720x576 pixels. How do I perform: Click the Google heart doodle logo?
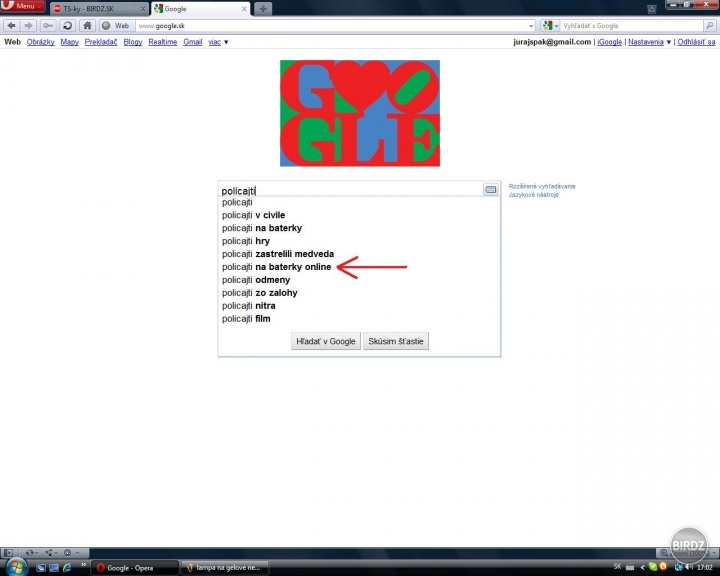click(x=360, y=113)
